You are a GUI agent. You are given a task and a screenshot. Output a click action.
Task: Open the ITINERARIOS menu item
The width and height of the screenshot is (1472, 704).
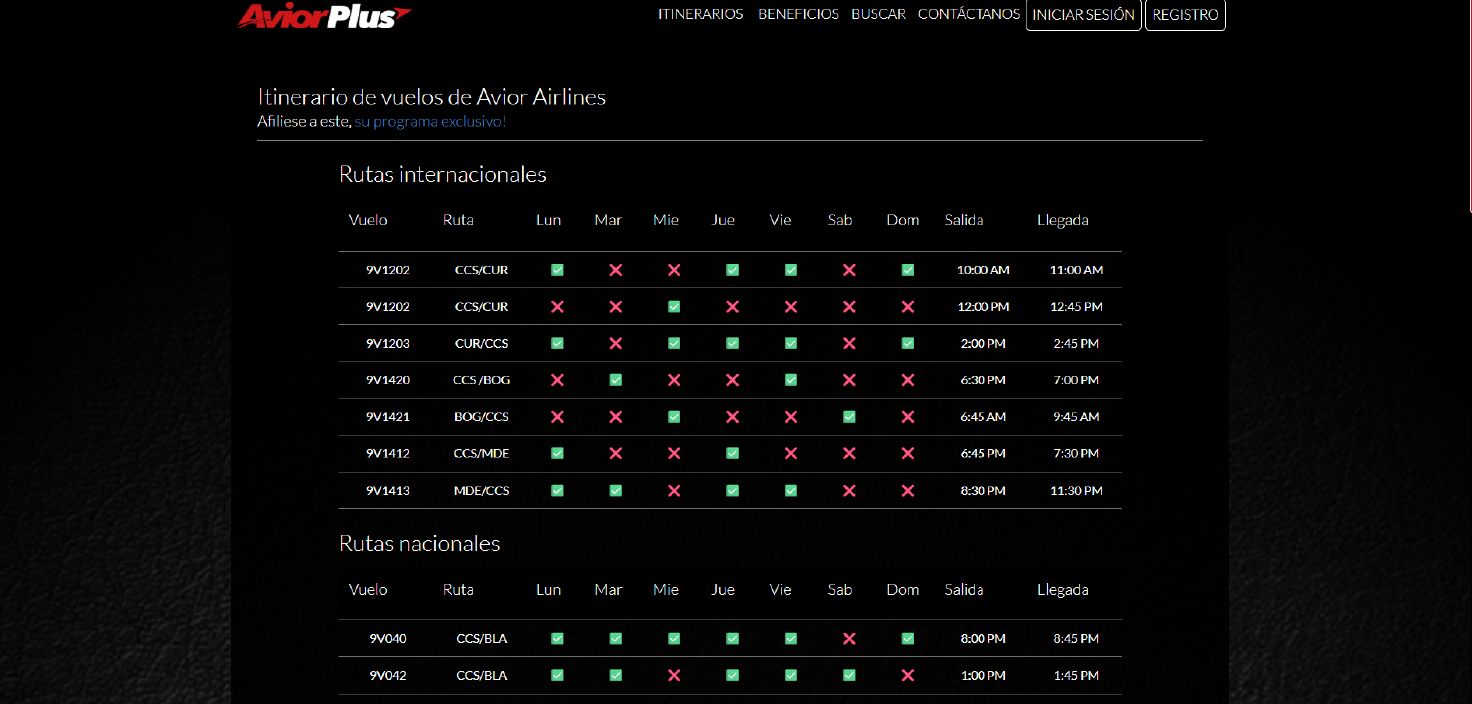point(700,15)
